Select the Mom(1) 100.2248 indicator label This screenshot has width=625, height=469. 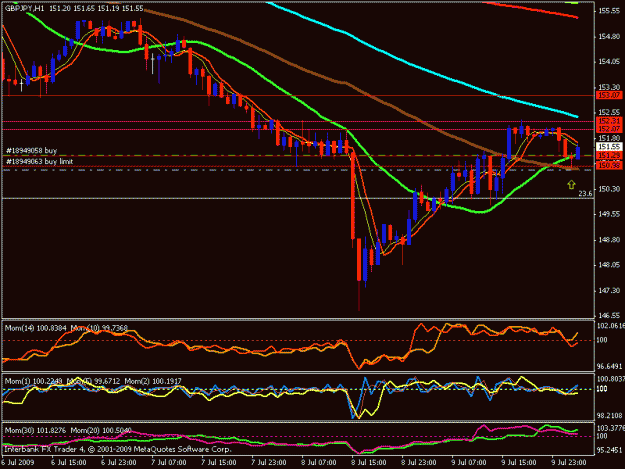[x=33, y=381]
